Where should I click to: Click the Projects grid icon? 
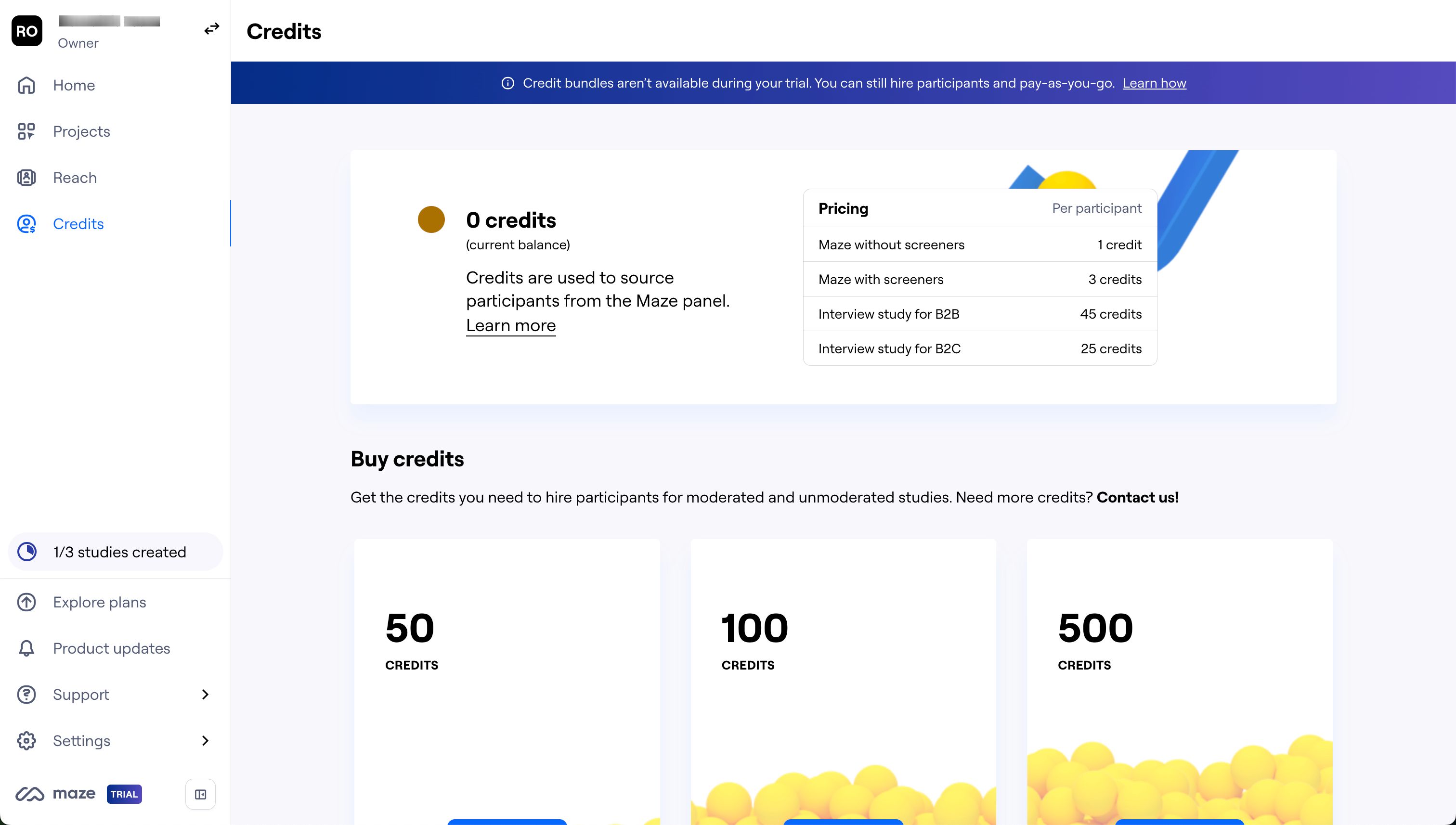[26, 131]
